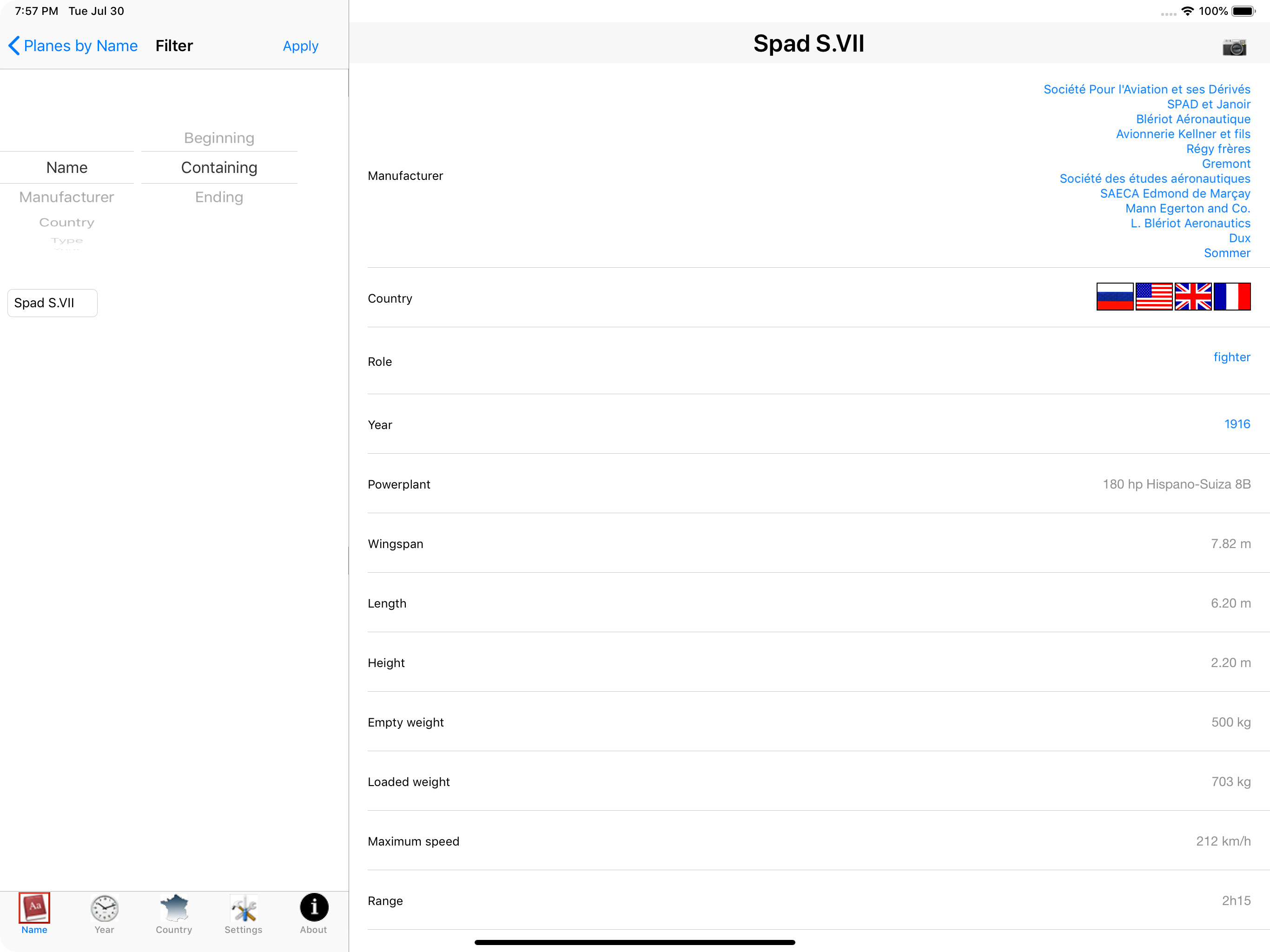The height and width of the screenshot is (952, 1270).
Task: Tap the French flag icon
Action: tap(1232, 296)
